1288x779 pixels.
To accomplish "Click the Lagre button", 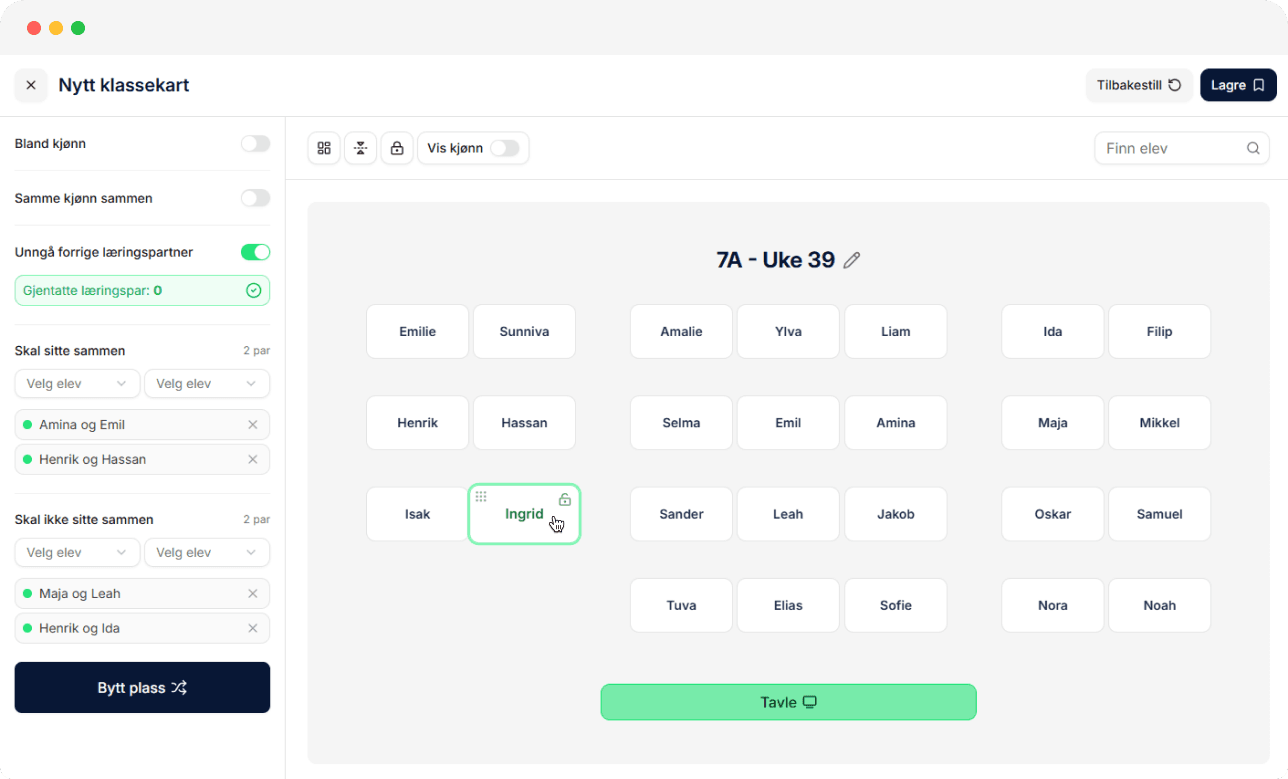I will [x=1238, y=85].
